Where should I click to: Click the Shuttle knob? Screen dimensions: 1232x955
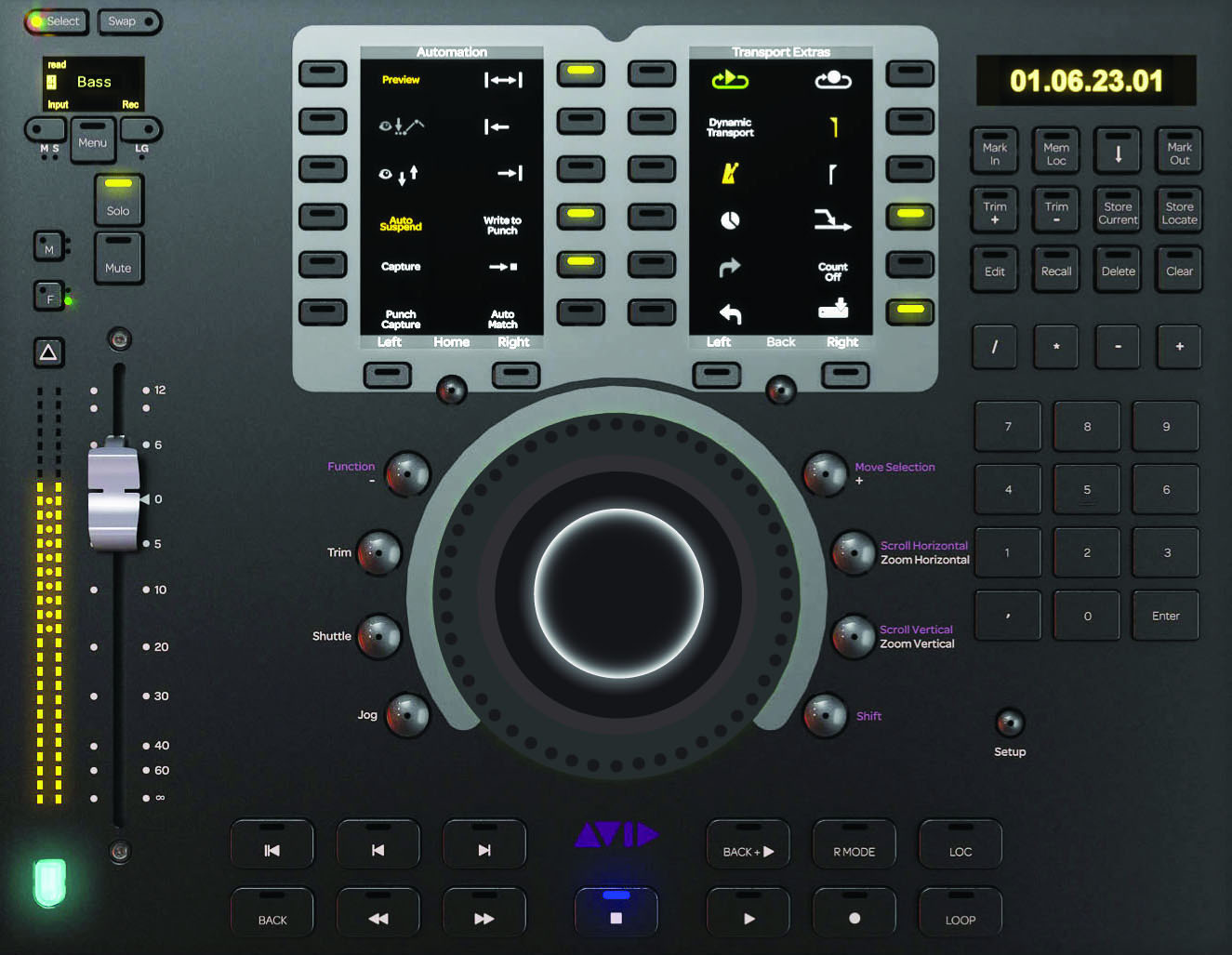[x=379, y=637]
